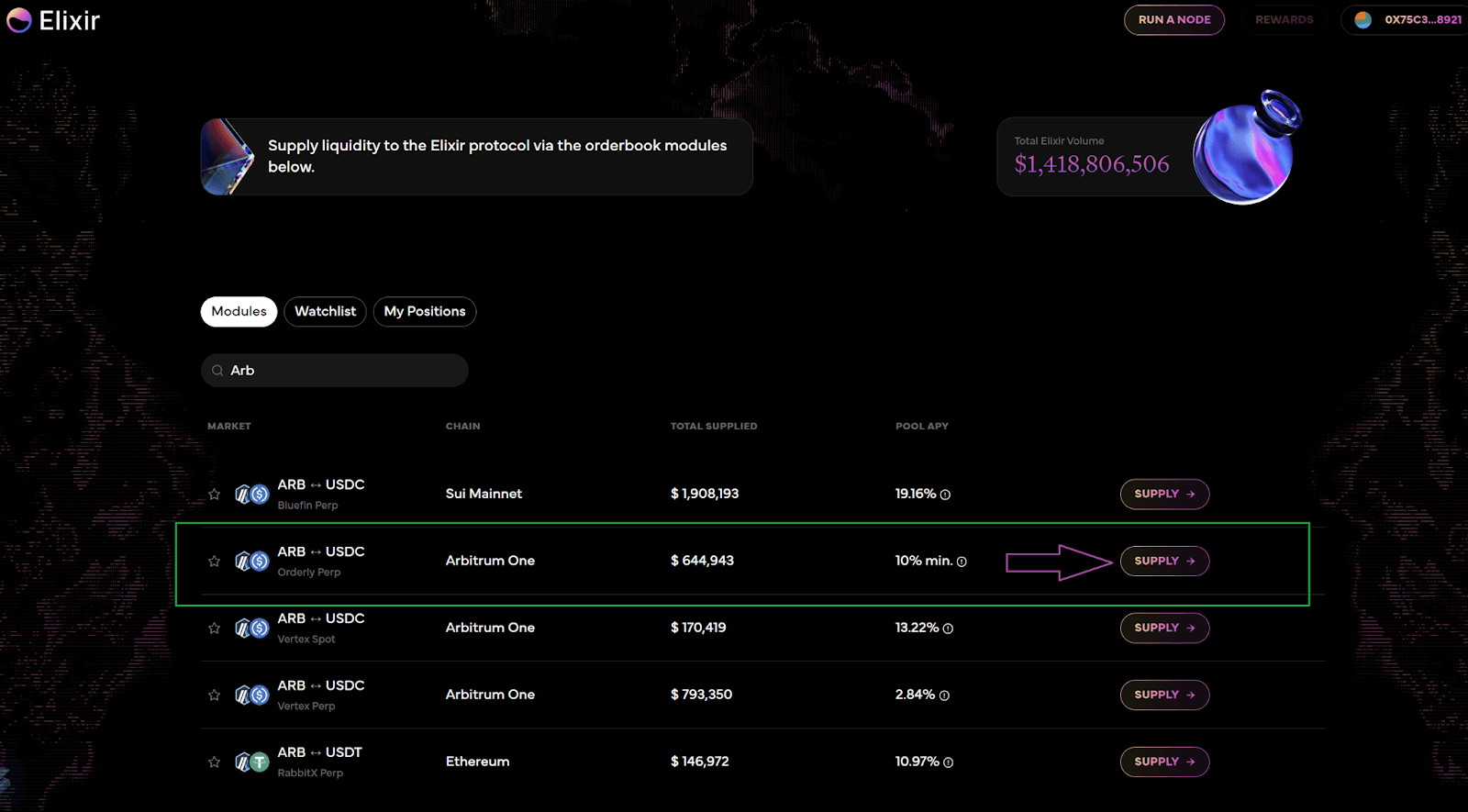This screenshot has width=1468, height=812.
Task: Click the Sui Mainnet chain cell
Action: pyautogui.click(x=484, y=494)
